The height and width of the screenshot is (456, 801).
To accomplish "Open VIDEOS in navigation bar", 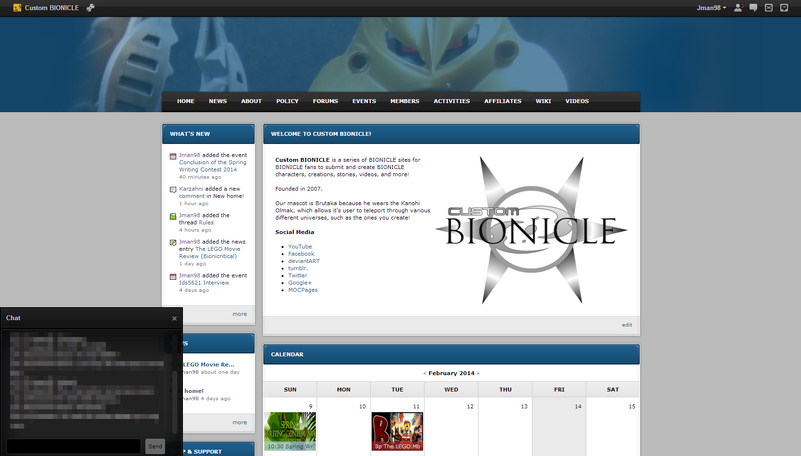I will pyautogui.click(x=577, y=101).
